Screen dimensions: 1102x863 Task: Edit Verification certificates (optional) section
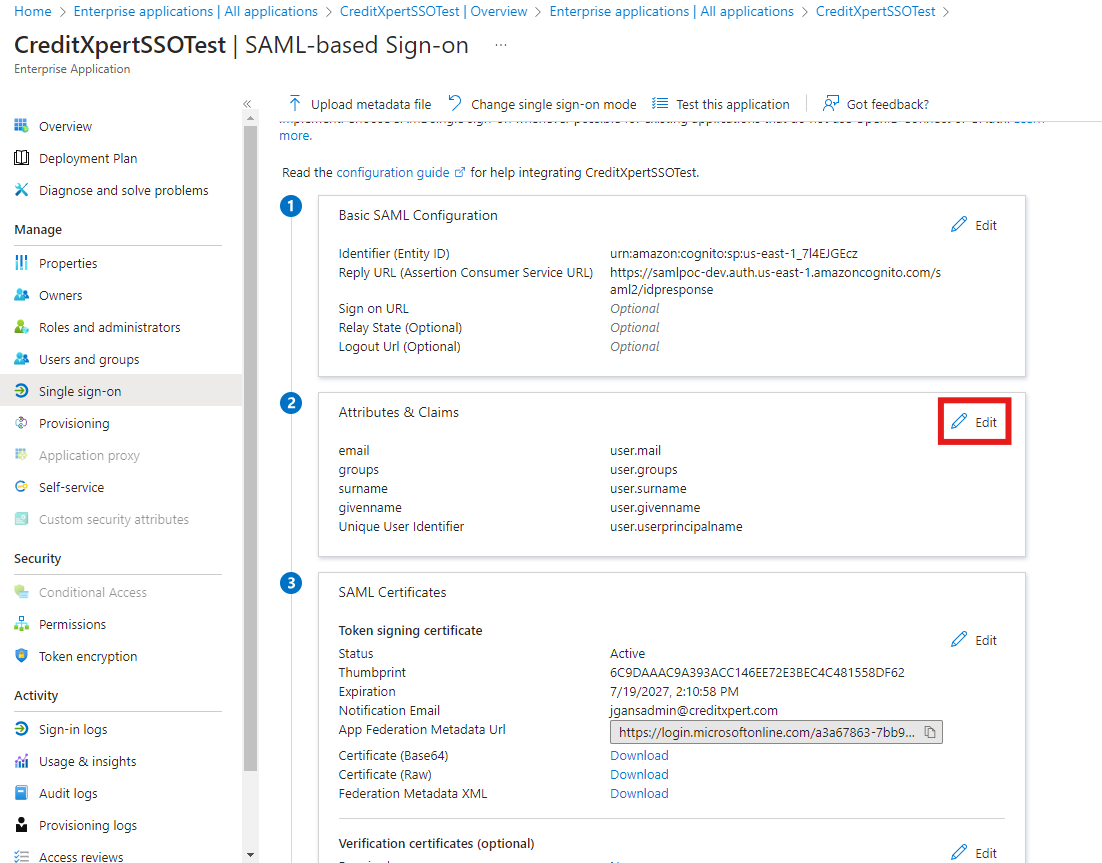(x=974, y=852)
